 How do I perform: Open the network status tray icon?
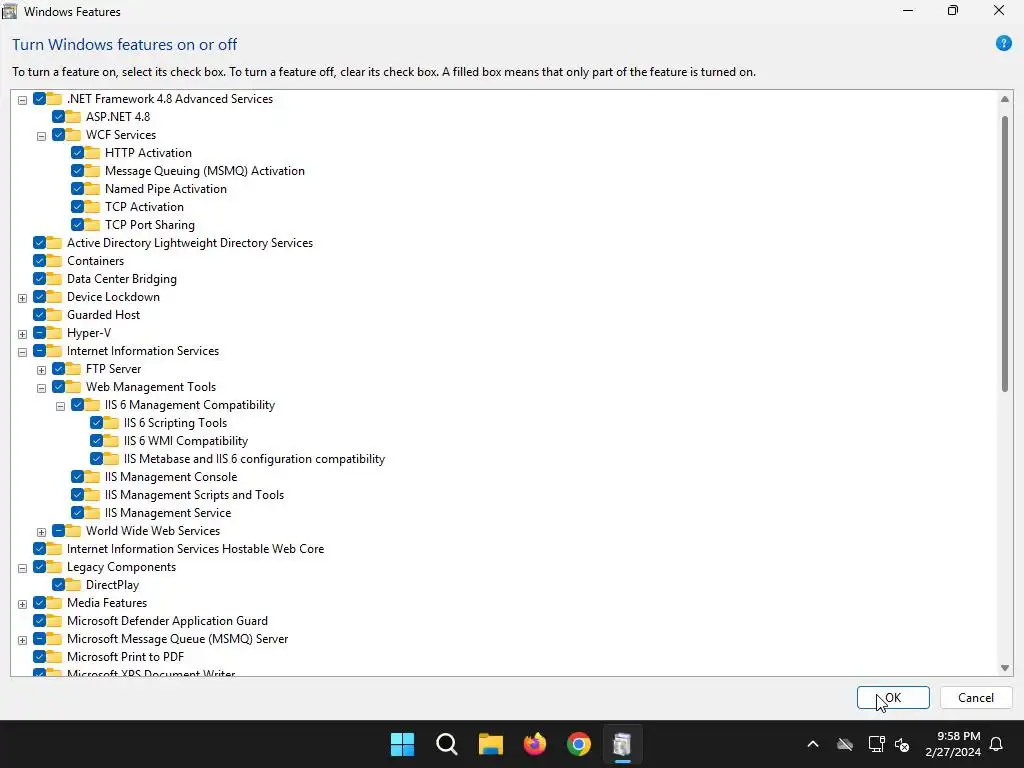876,744
